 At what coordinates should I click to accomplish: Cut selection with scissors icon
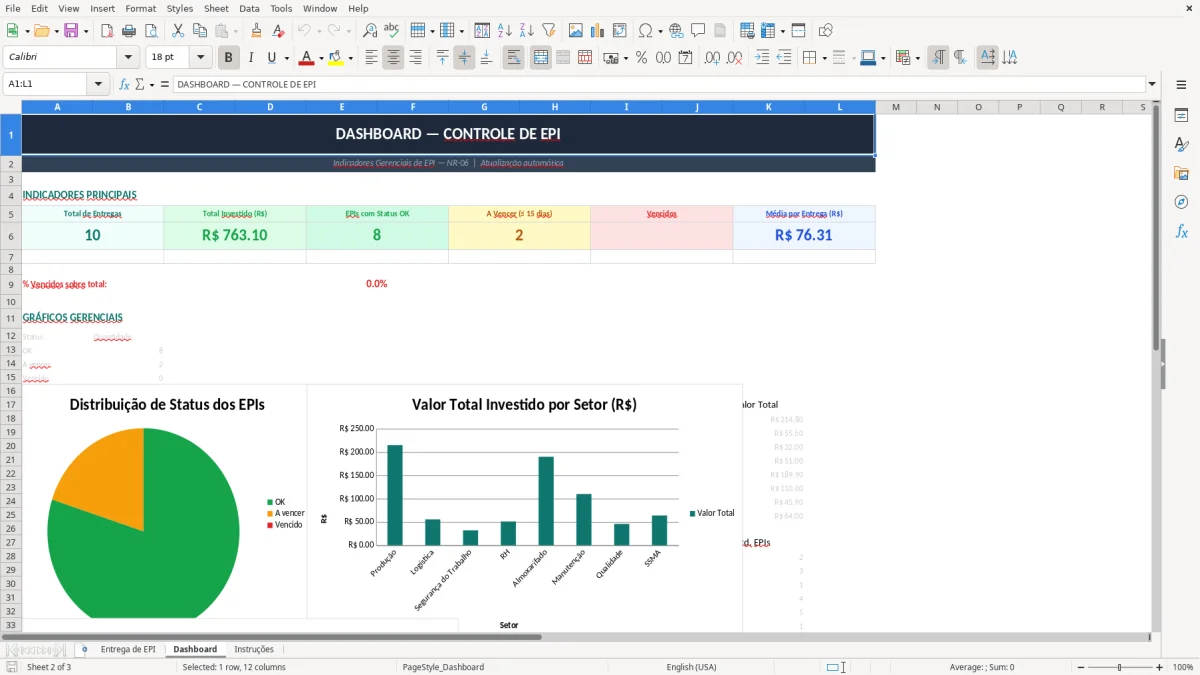coord(177,31)
